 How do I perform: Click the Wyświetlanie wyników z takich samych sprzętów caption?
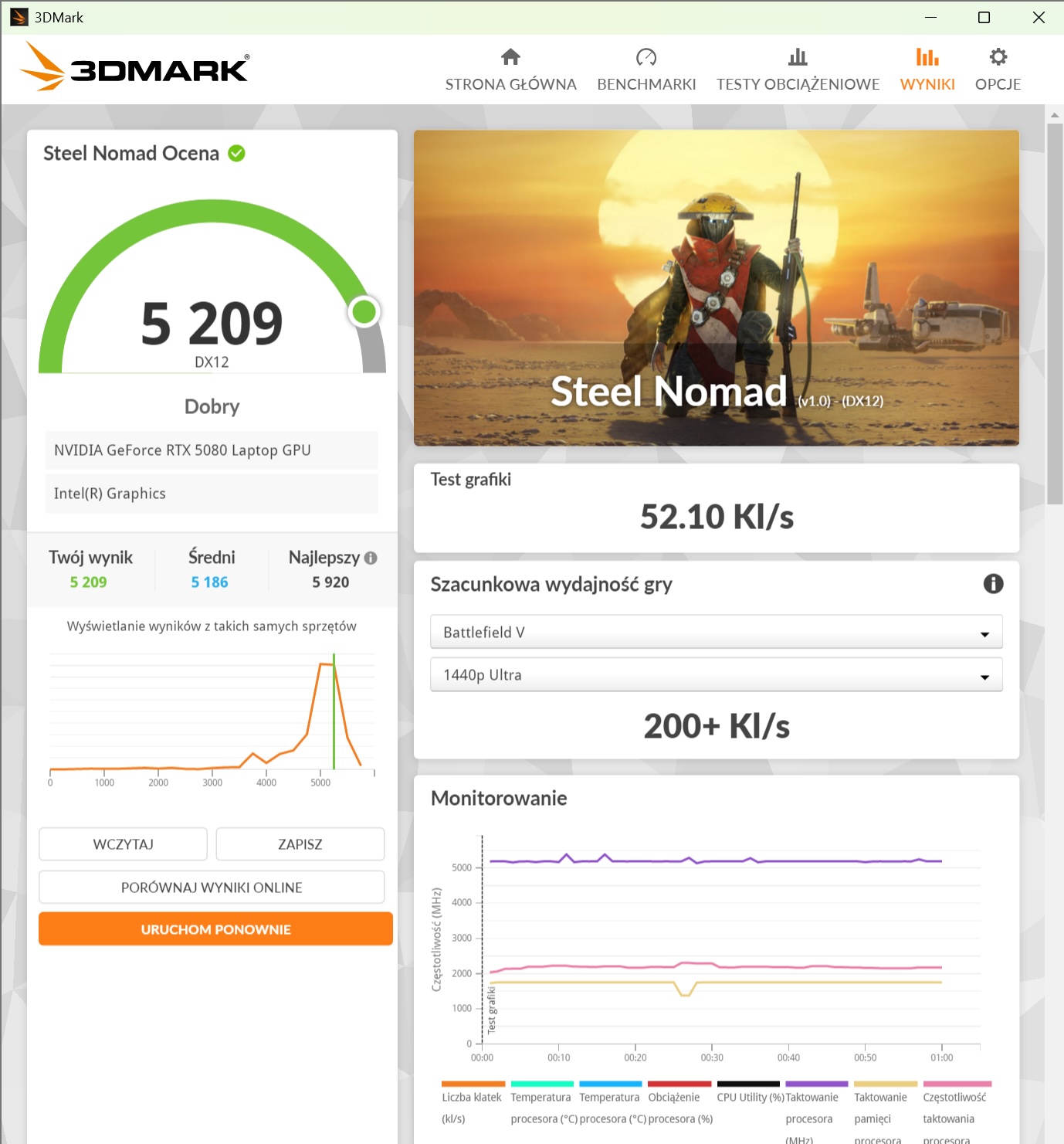(212, 626)
